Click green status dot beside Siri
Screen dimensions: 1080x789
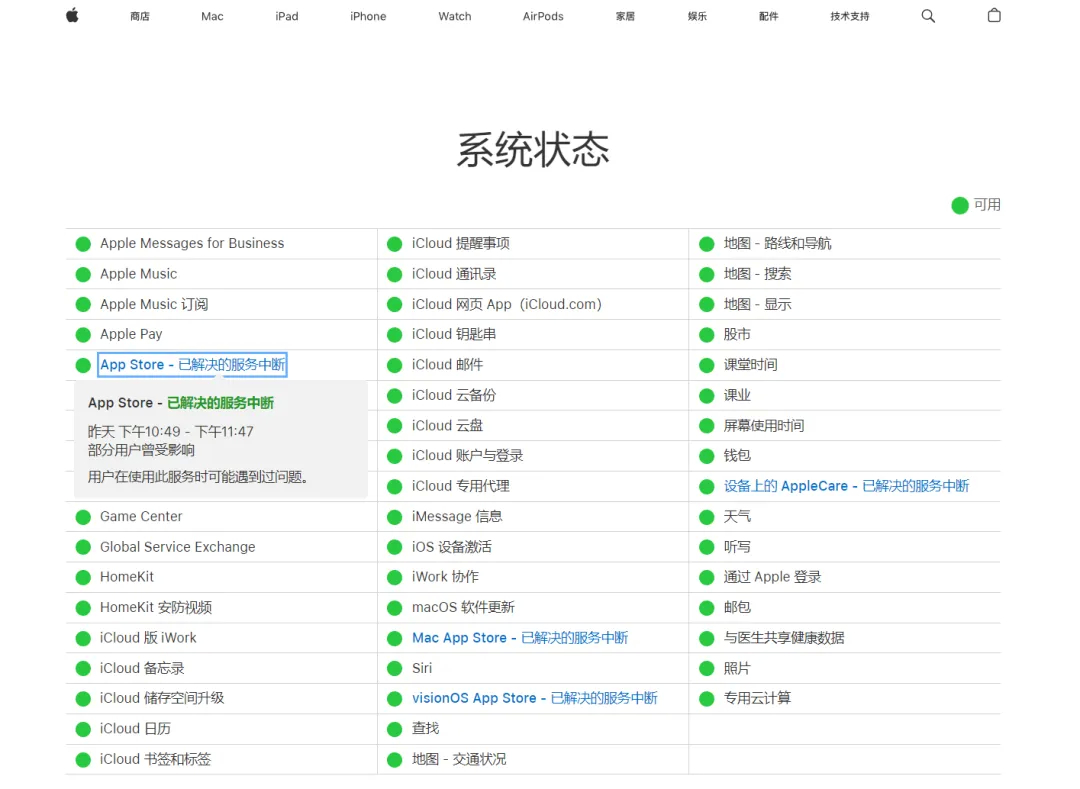coord(395,669)
